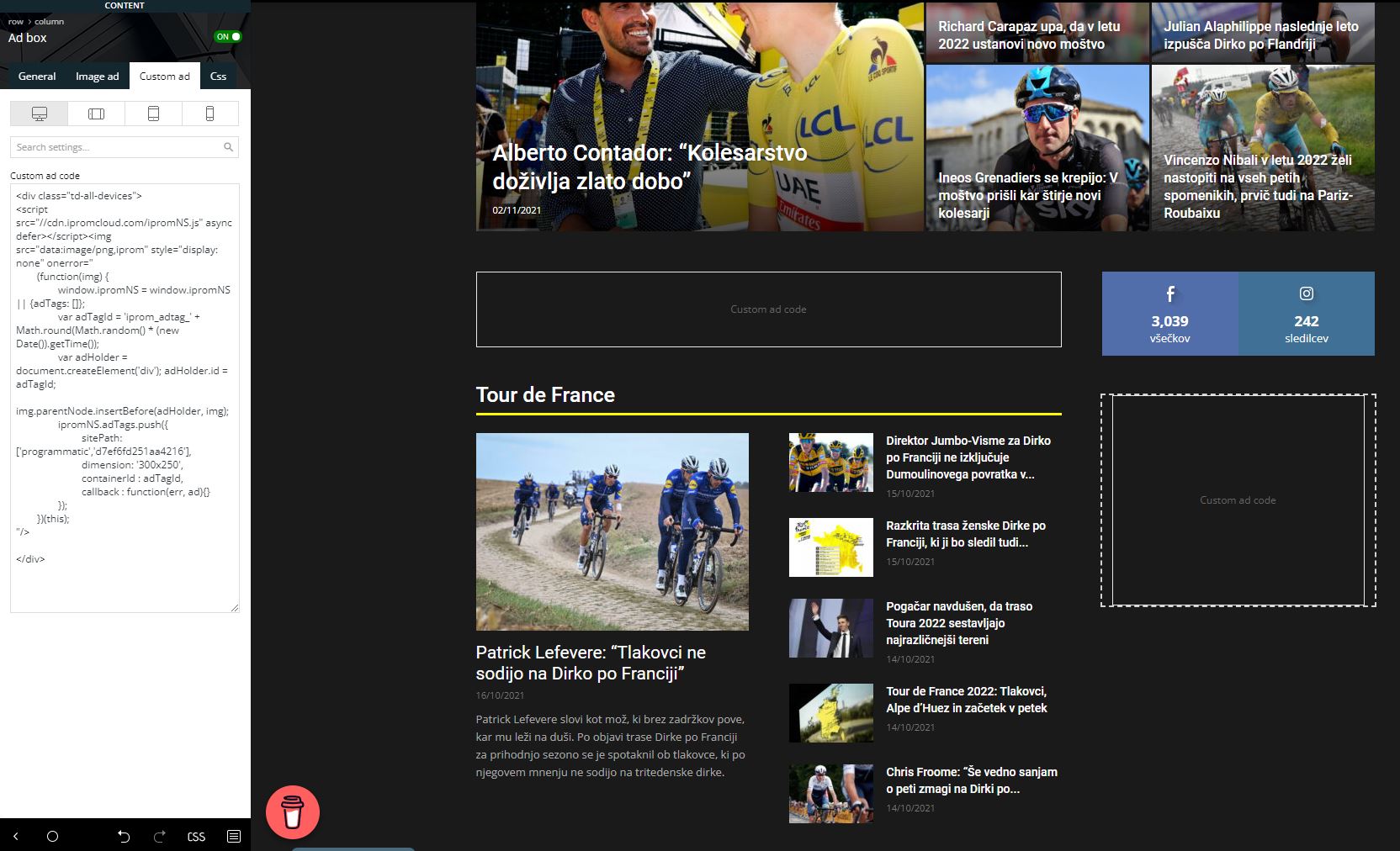Viewport: 1400px width, 851px height.
Task: Click the Tour de France section heading
Action: tap(545, 395)
